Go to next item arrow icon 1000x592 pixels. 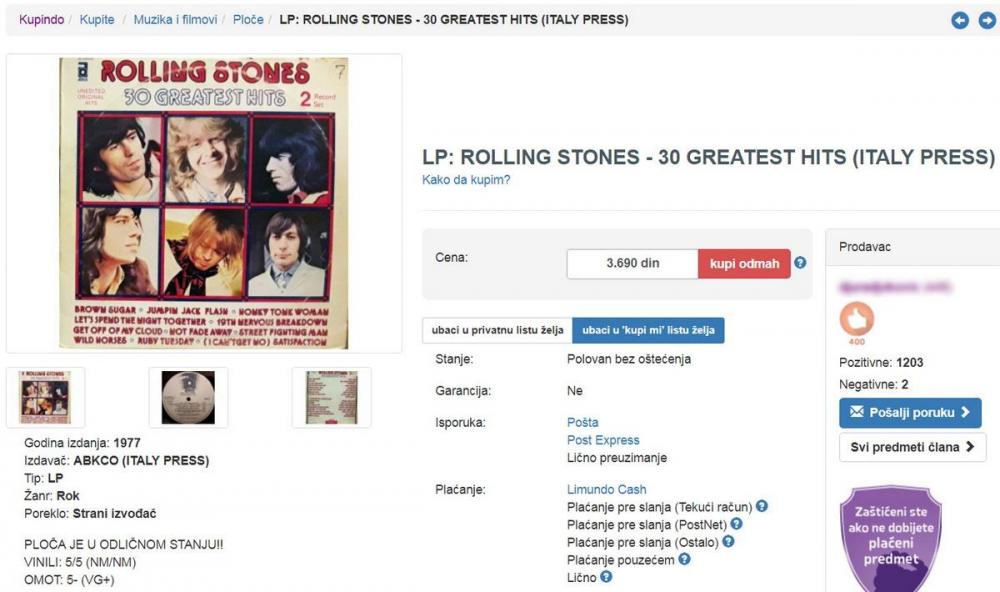tap(987, 20)
